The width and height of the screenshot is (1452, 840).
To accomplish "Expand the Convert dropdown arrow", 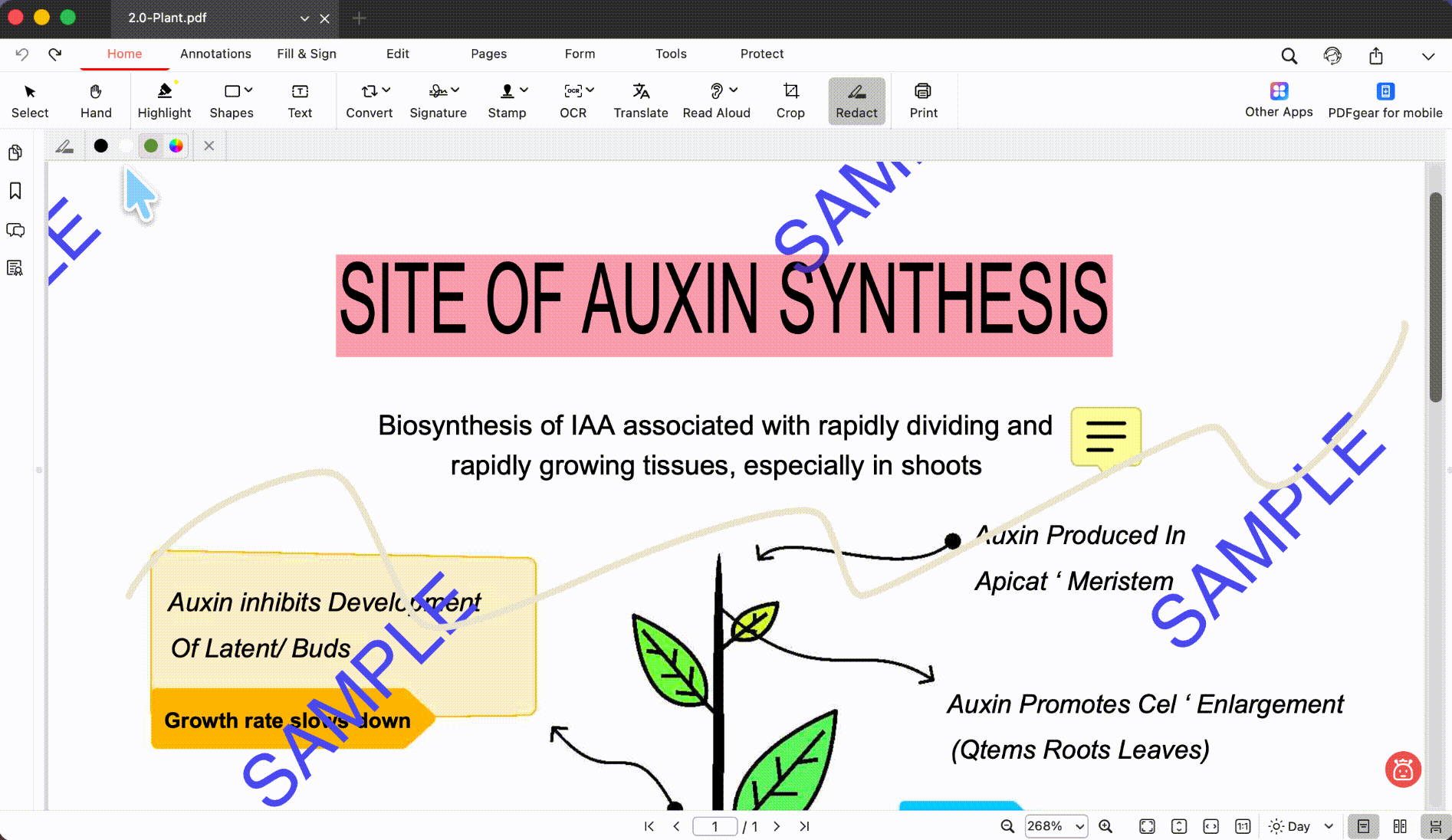I will pos(386,90).
